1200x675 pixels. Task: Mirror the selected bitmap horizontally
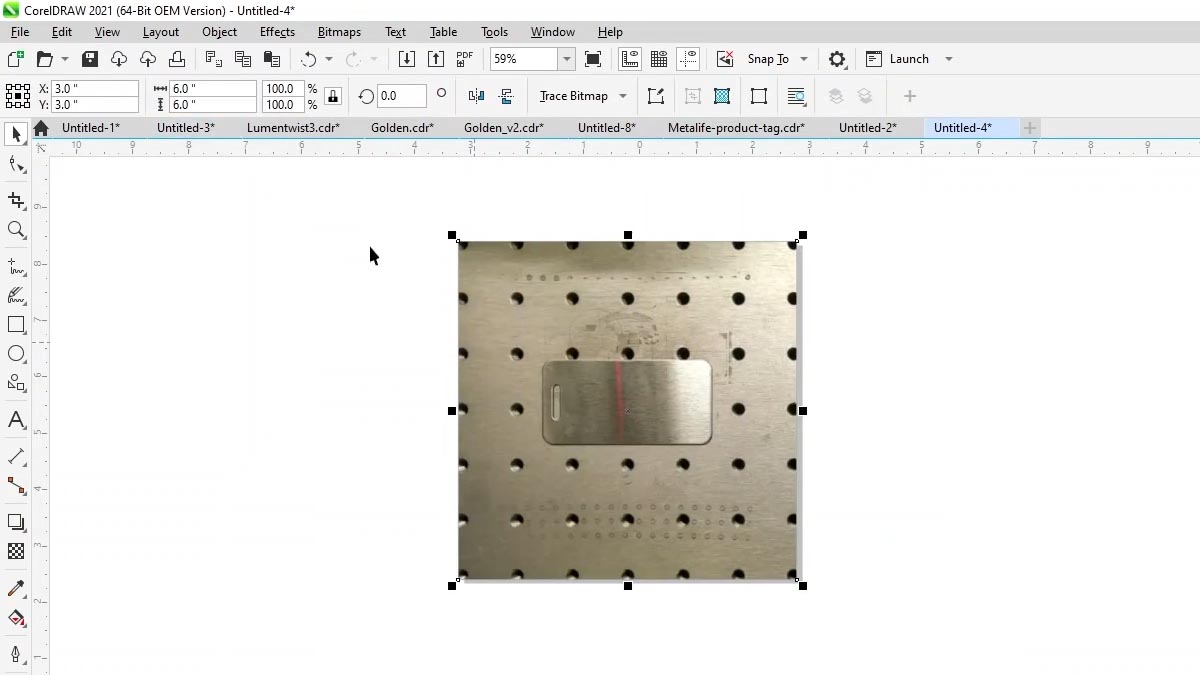tap(477, 96)
